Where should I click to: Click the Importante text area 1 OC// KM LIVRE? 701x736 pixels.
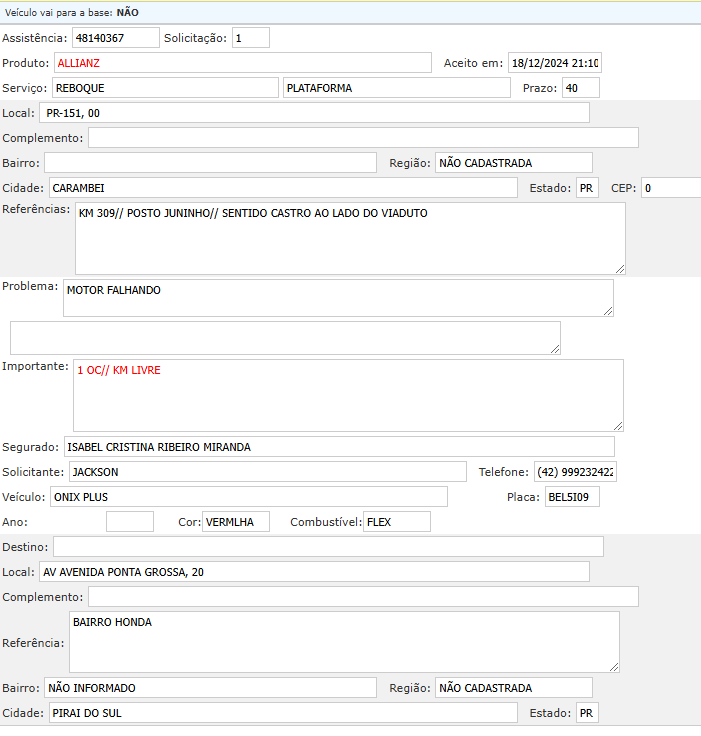[x=348, y=396]
